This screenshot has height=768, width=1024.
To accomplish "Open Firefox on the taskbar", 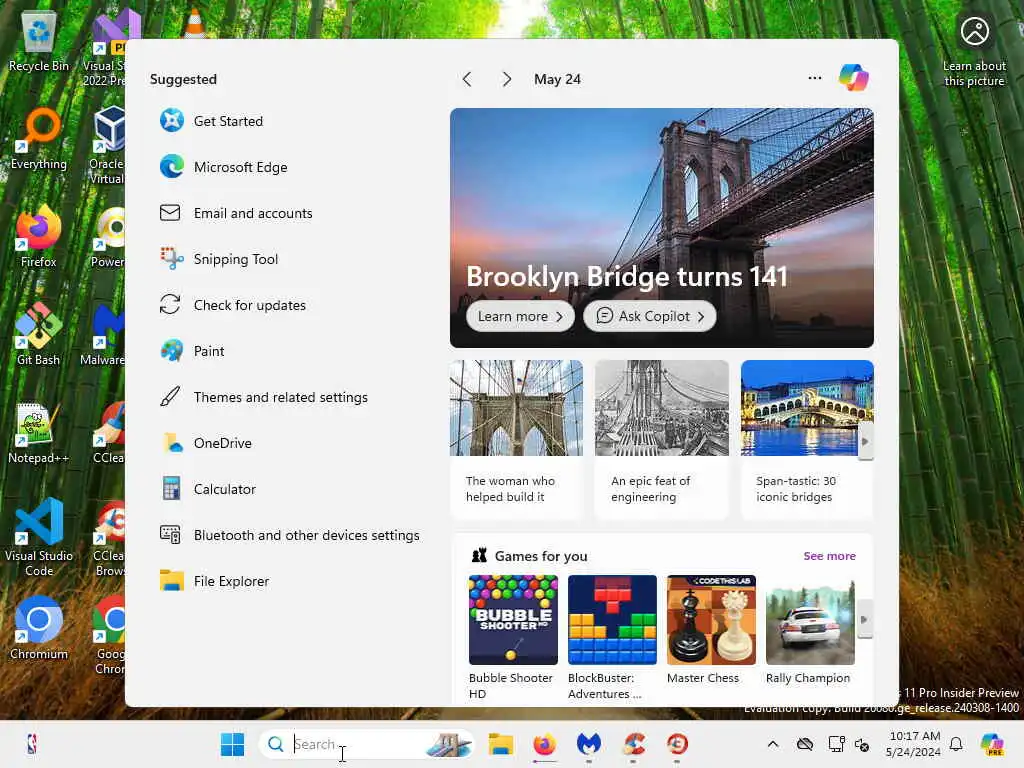I will (544, 744).
